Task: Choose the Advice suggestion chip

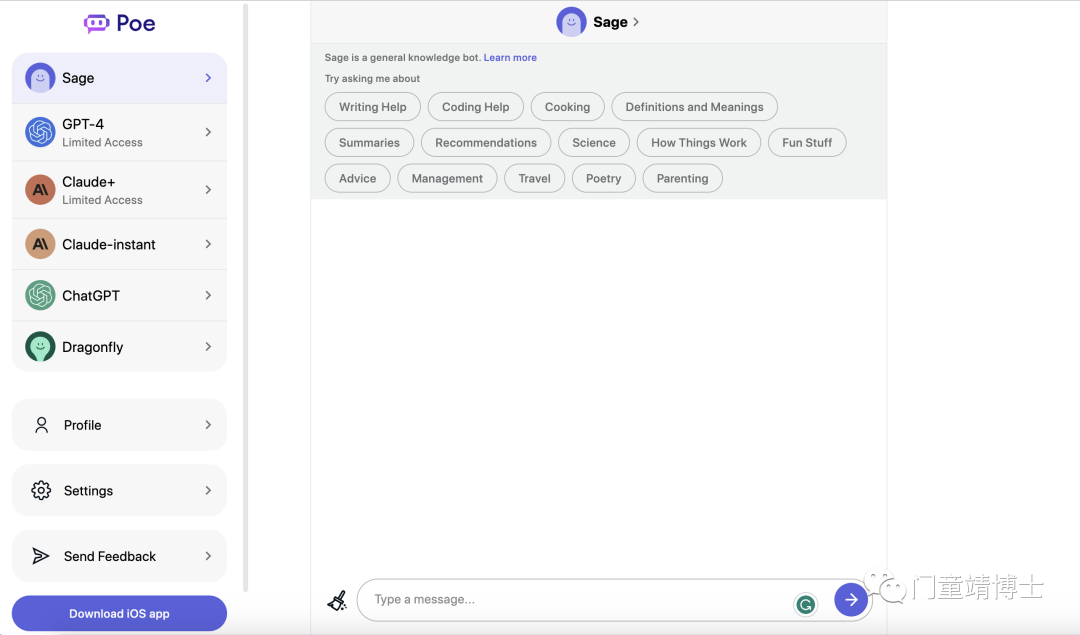Action: [x=357, y=178]
